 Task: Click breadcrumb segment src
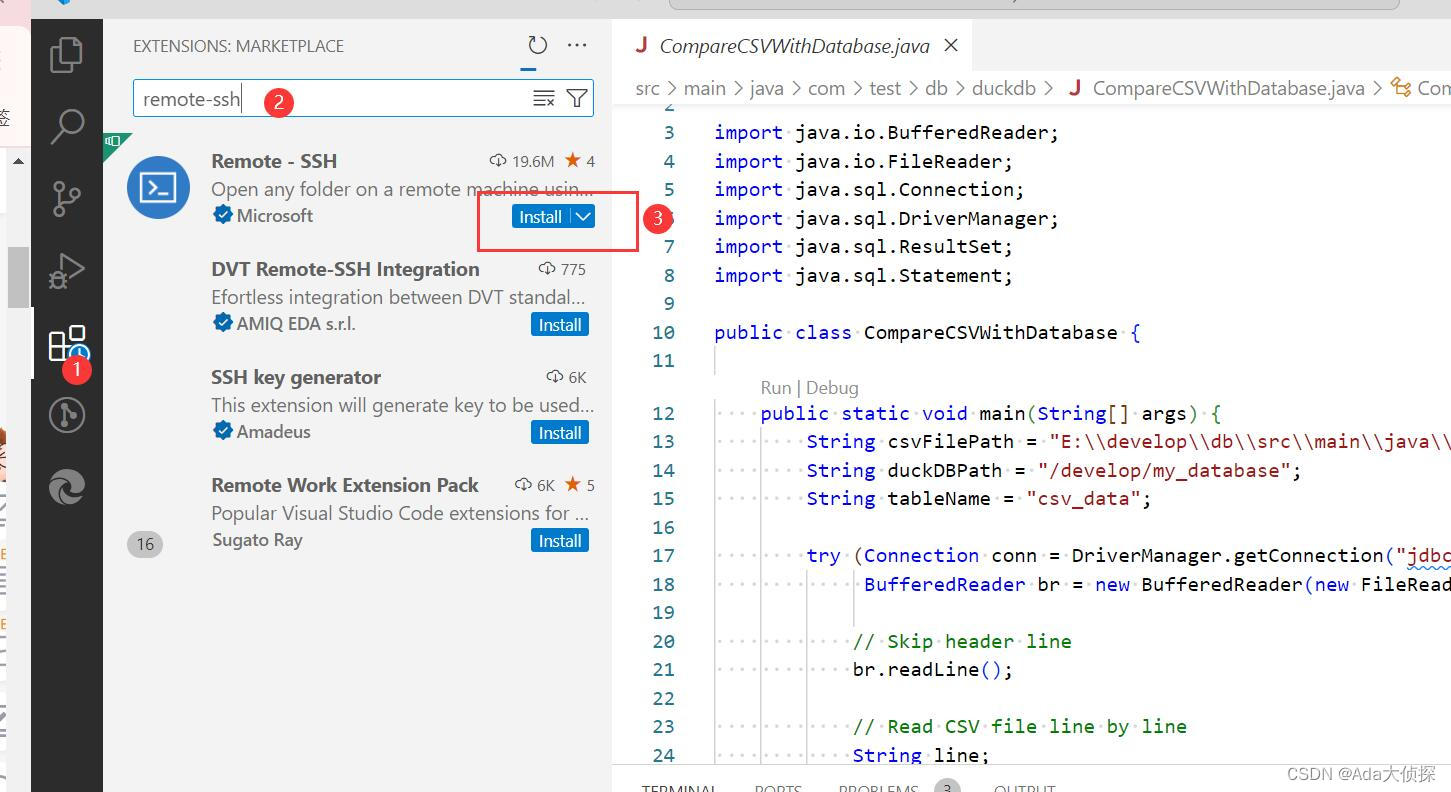tap(647, 88)
